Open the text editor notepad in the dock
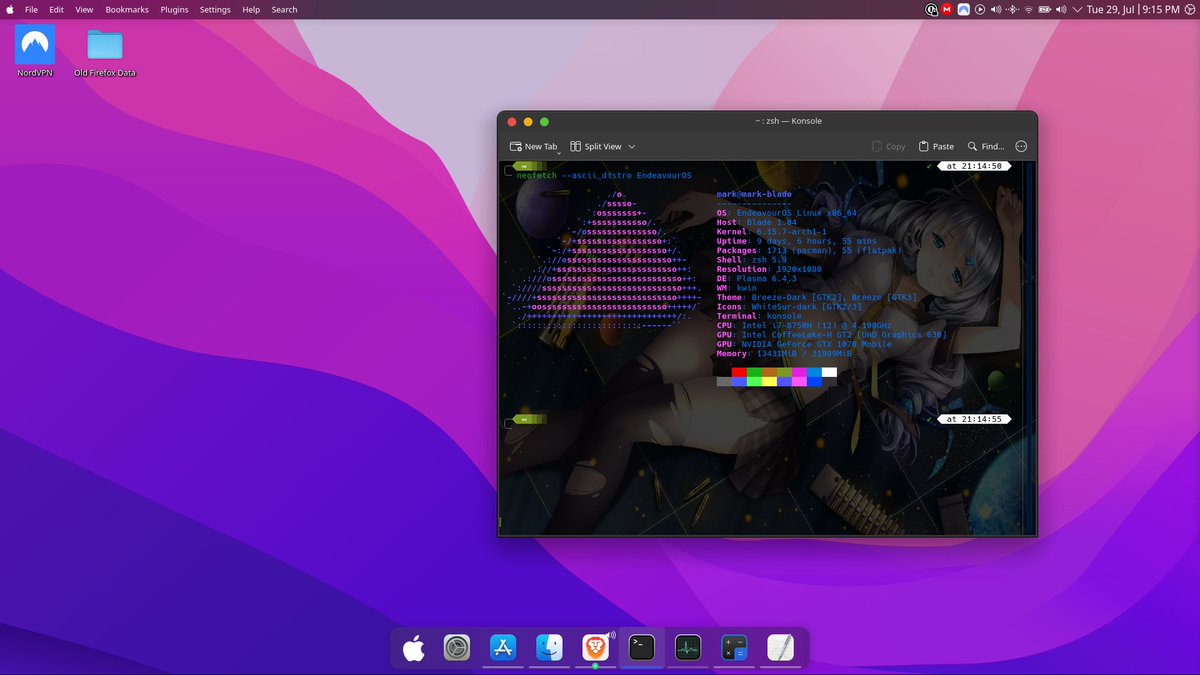 [781, 648]
